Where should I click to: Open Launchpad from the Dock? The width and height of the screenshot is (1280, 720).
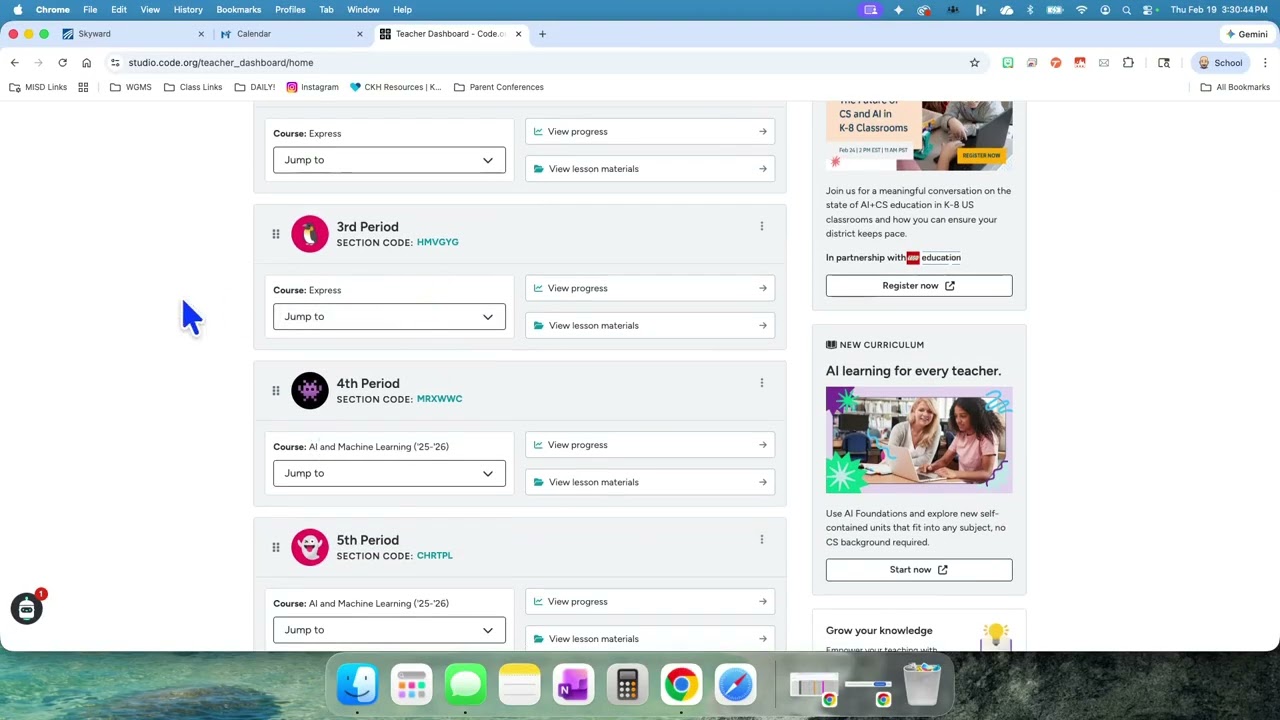point(411,685)
